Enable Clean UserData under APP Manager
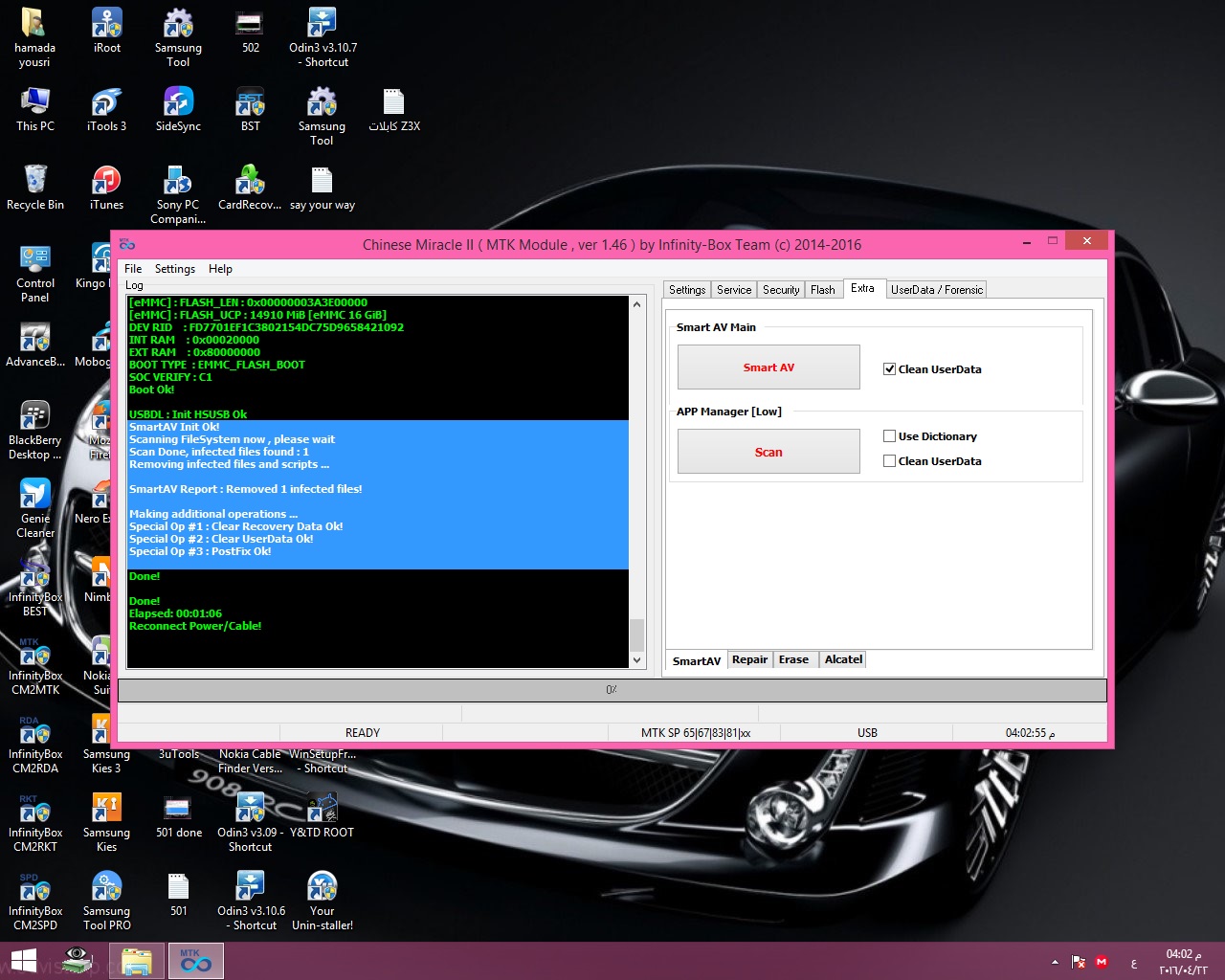Image resolution: width=1225 pixels, height=980 pixels. 889,461
